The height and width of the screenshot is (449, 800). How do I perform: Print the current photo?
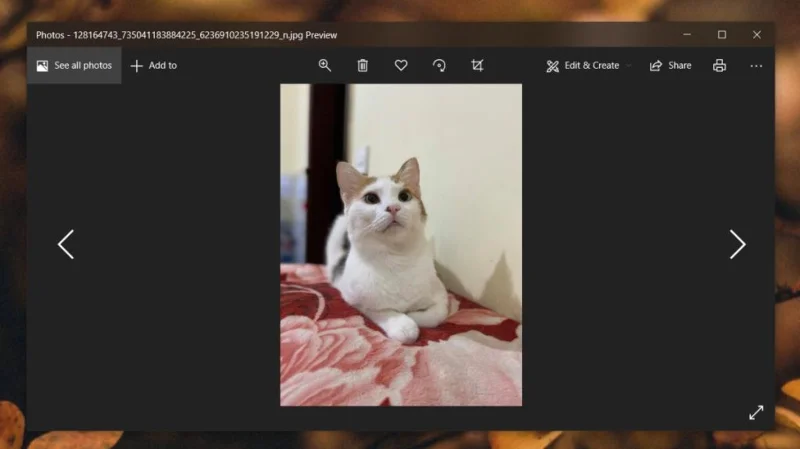[719, 65]
